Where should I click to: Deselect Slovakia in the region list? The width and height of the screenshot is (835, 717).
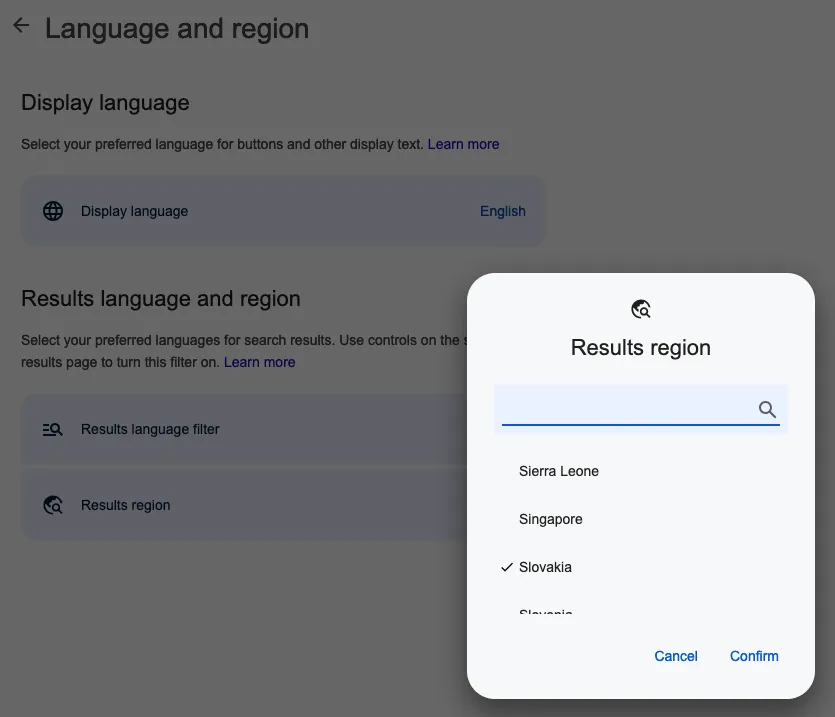[x=545, y=567]
